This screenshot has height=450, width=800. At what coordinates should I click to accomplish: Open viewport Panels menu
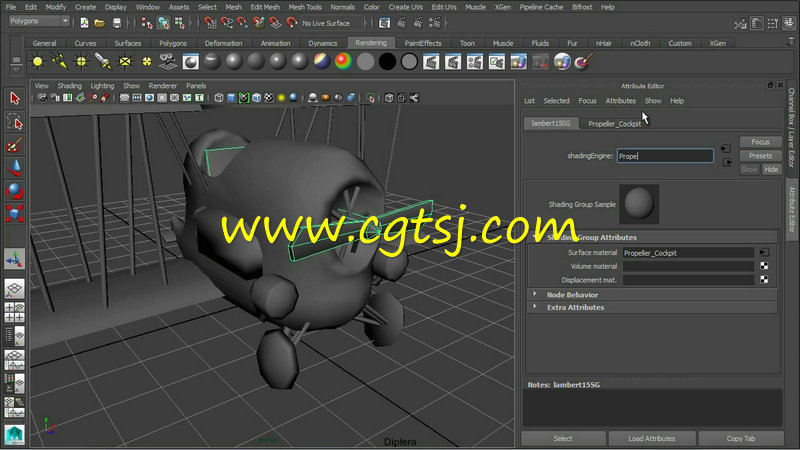[196, 86]
